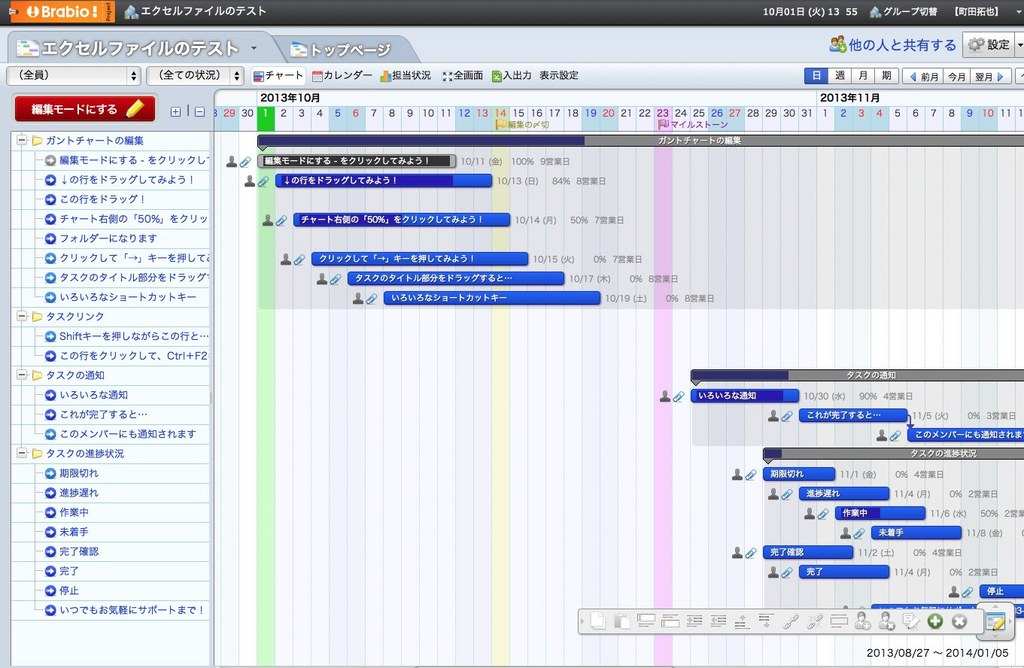Select the 担当状況 view tab
The width and height of the screenshot is (1024, 668).
[406, 76]
